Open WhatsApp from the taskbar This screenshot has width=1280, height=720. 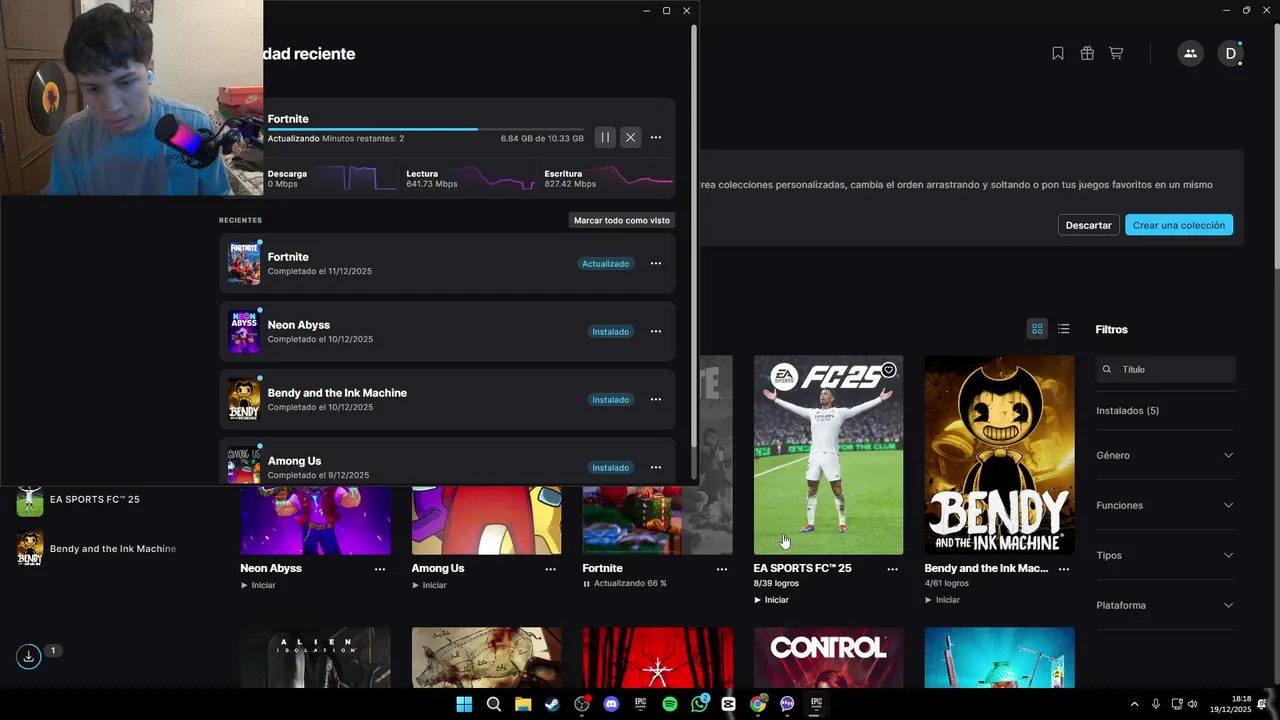(x=699, y=704)
